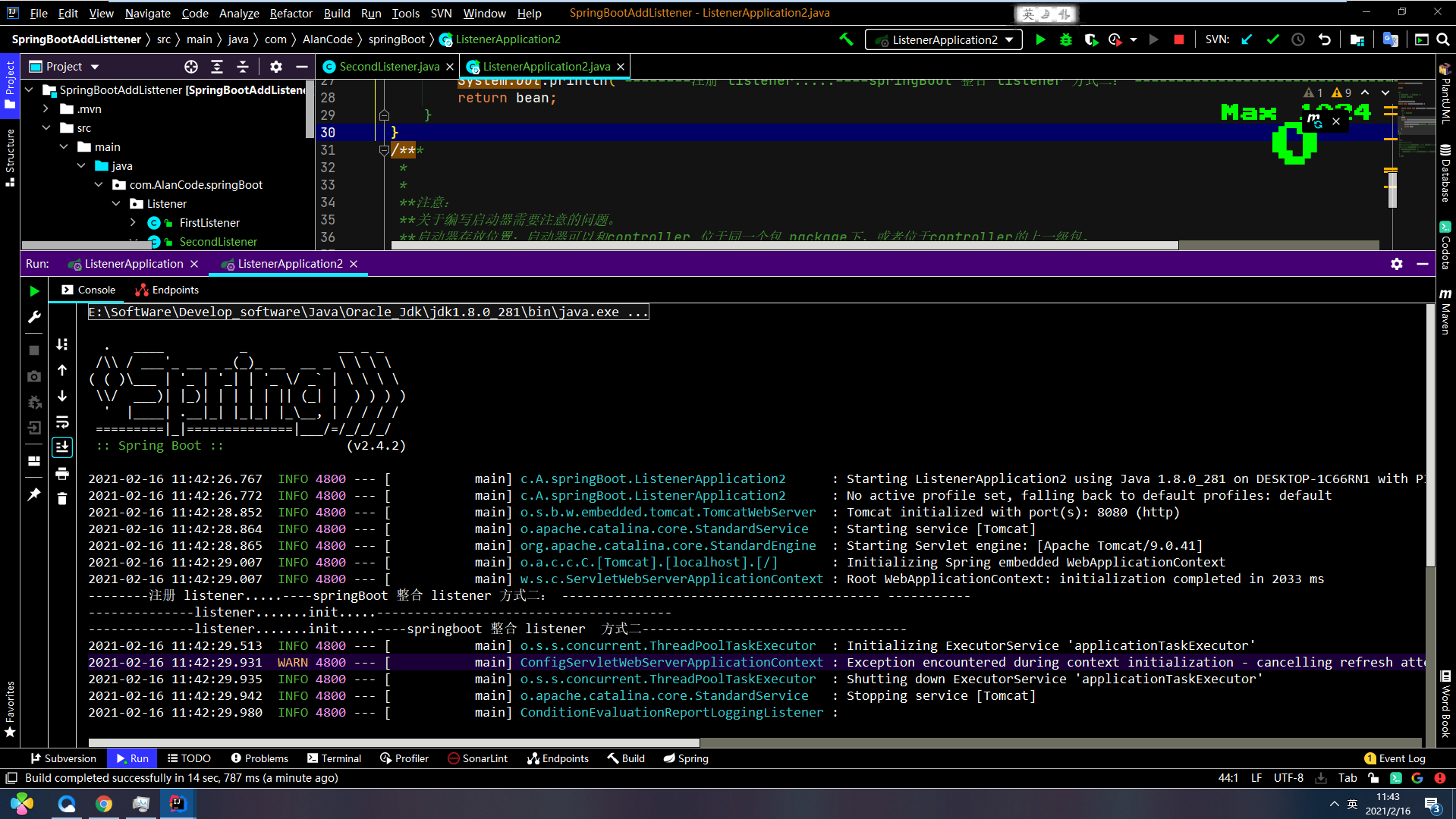This screenshot has width=1456, height=819.
Task: Open the Profiler tool window
Action: pos(404,758)
